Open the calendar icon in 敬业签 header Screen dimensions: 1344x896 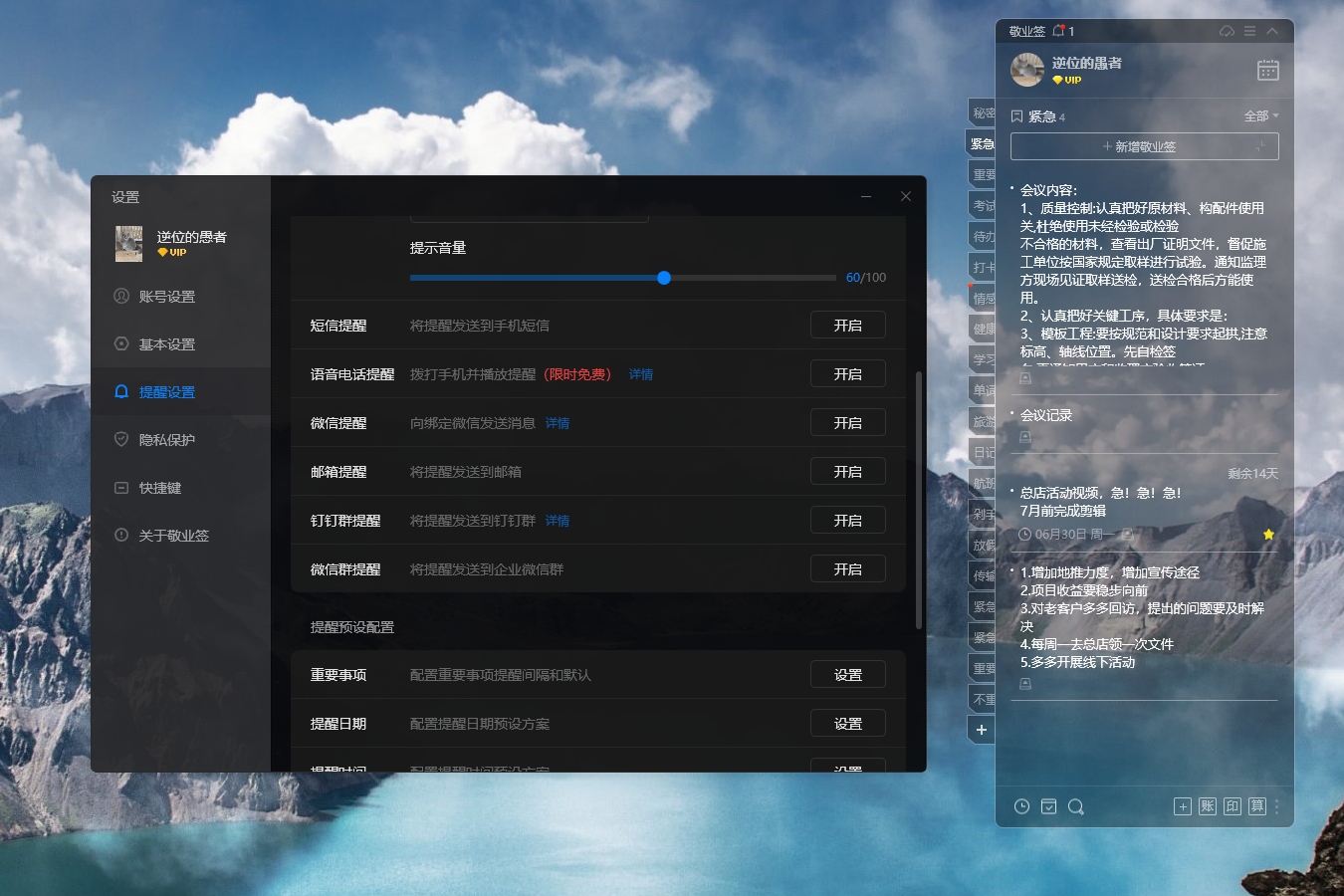[x=1268, y=70]
